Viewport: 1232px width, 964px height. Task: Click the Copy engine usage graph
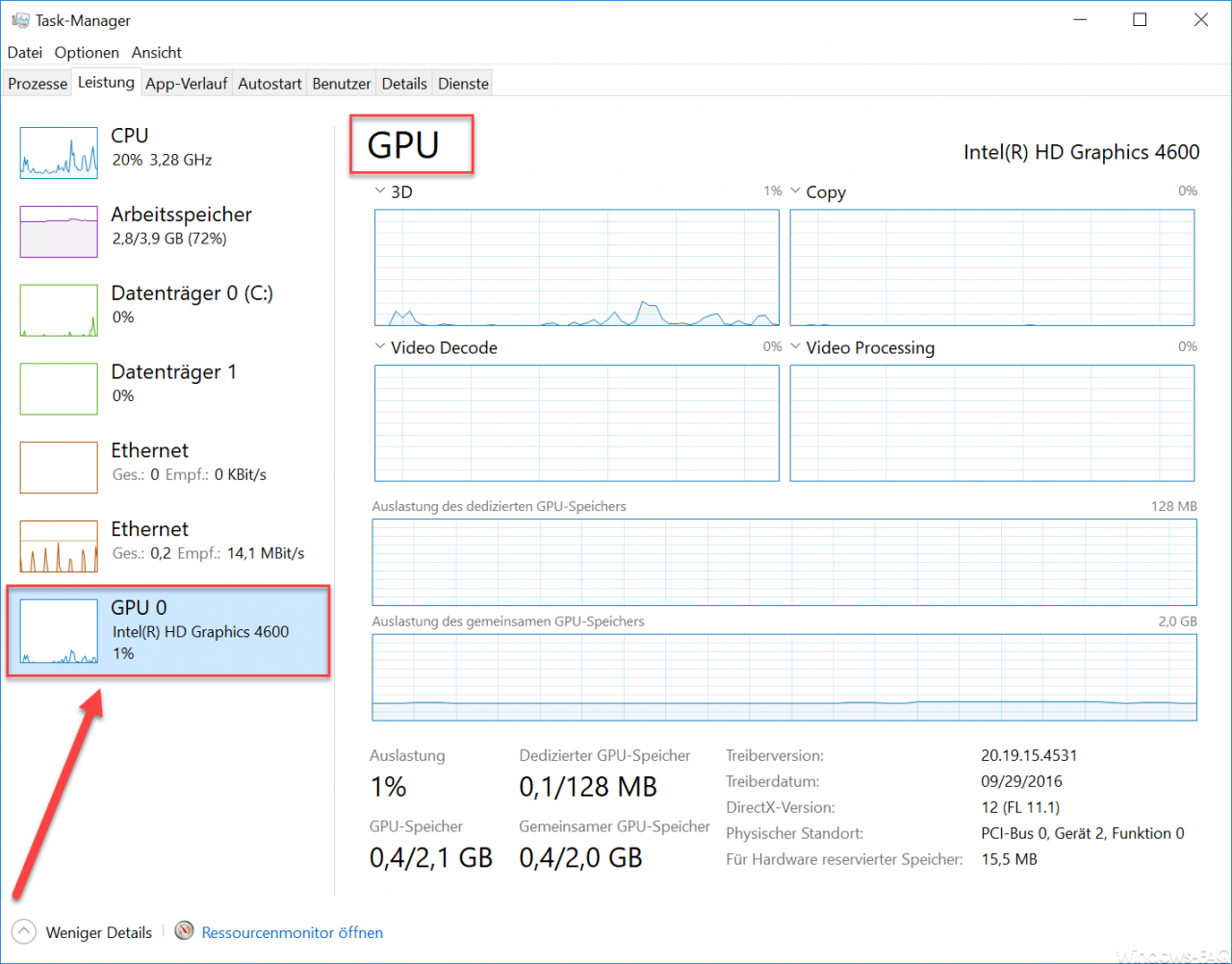point(992,267)
